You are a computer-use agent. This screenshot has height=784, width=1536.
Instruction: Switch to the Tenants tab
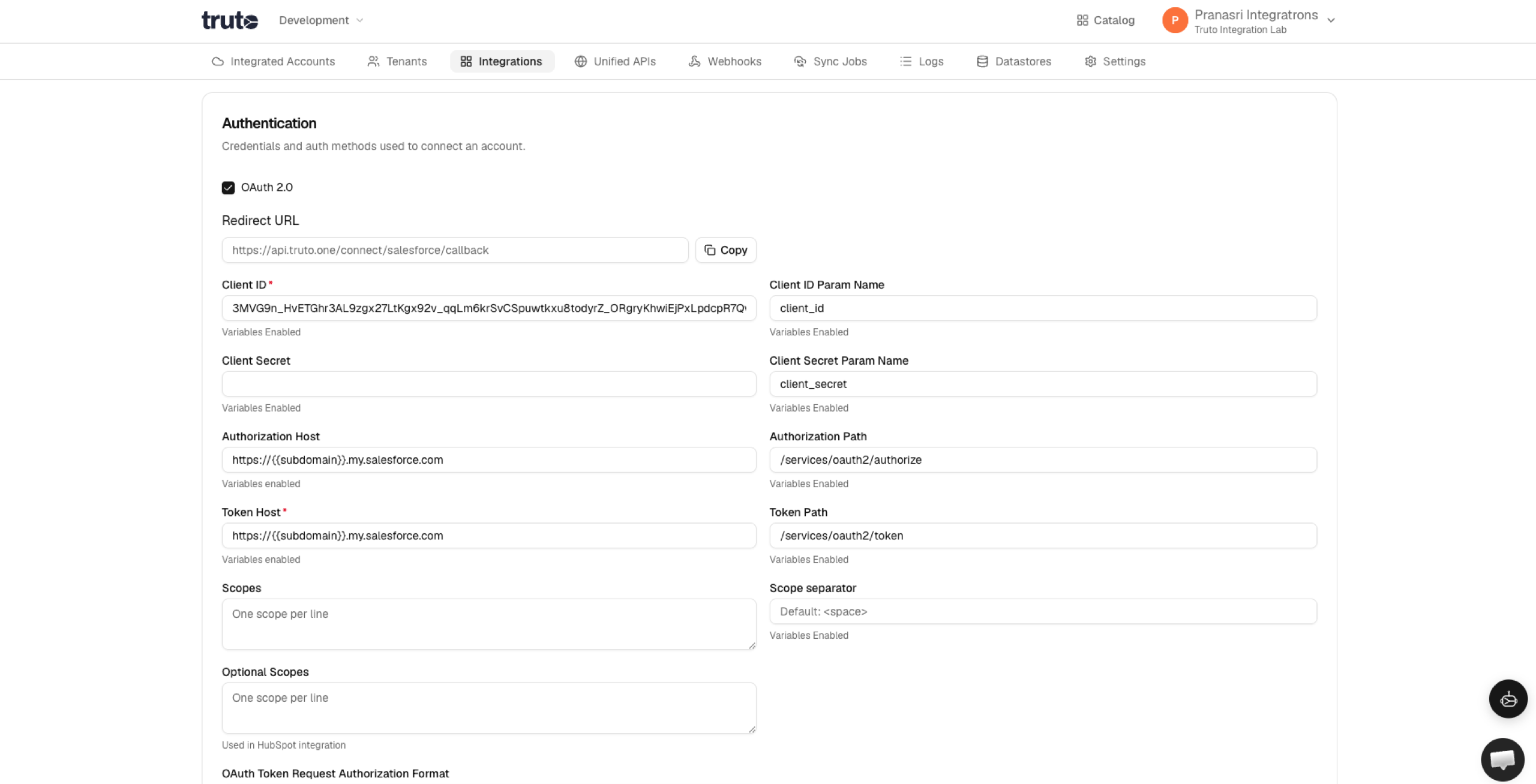click(397, 61)
